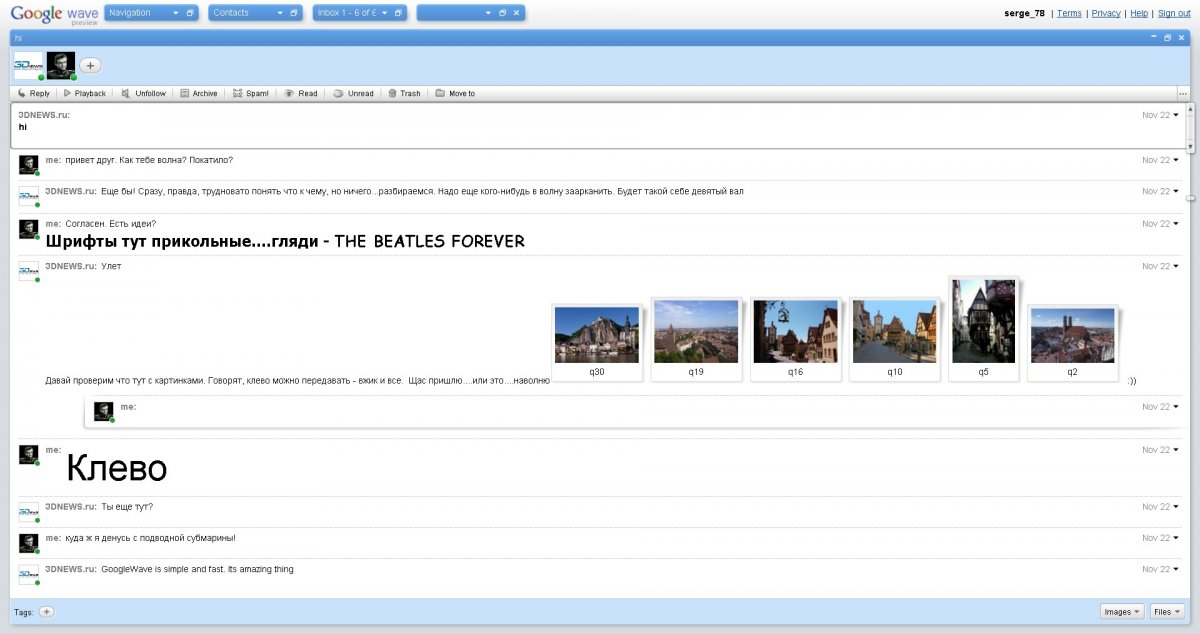Open the Privacy link

pyautogui.click(x=1106, y=13)
